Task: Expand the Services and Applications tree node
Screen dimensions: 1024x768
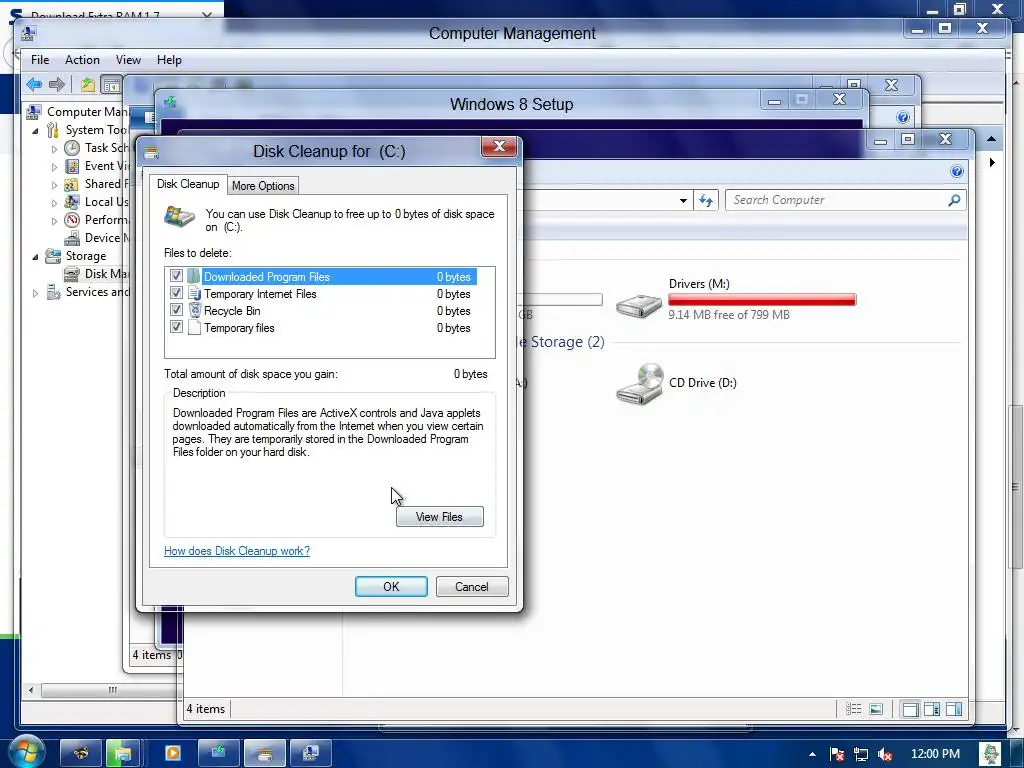Action: pos(35,293)
